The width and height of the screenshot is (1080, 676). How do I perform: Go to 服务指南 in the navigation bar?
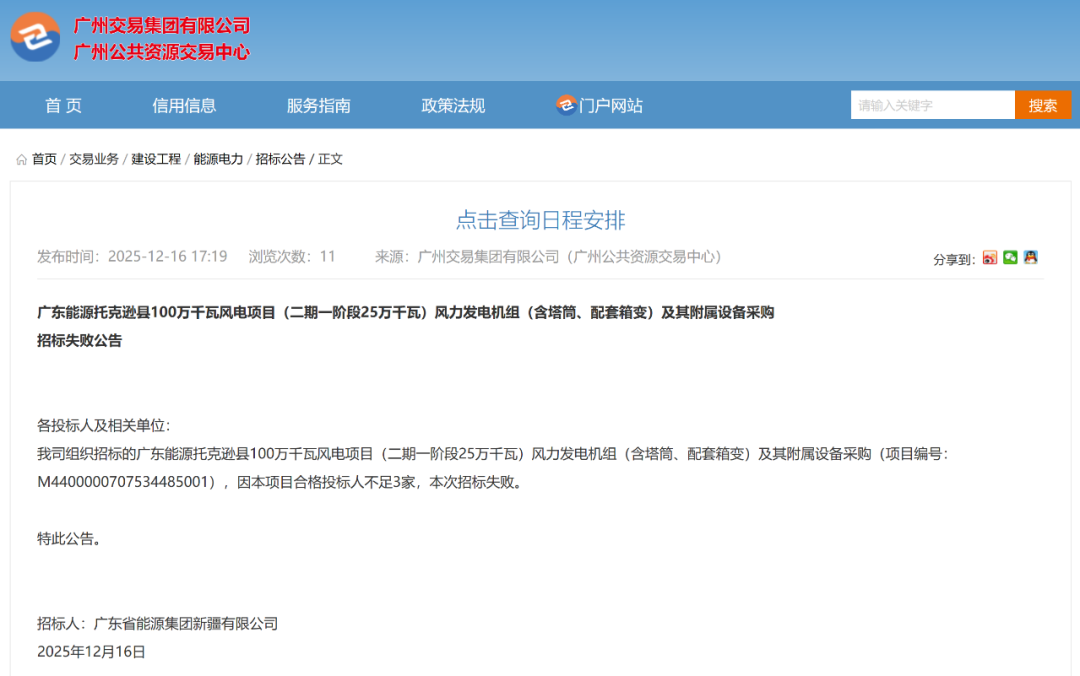(x=318, y=106)
